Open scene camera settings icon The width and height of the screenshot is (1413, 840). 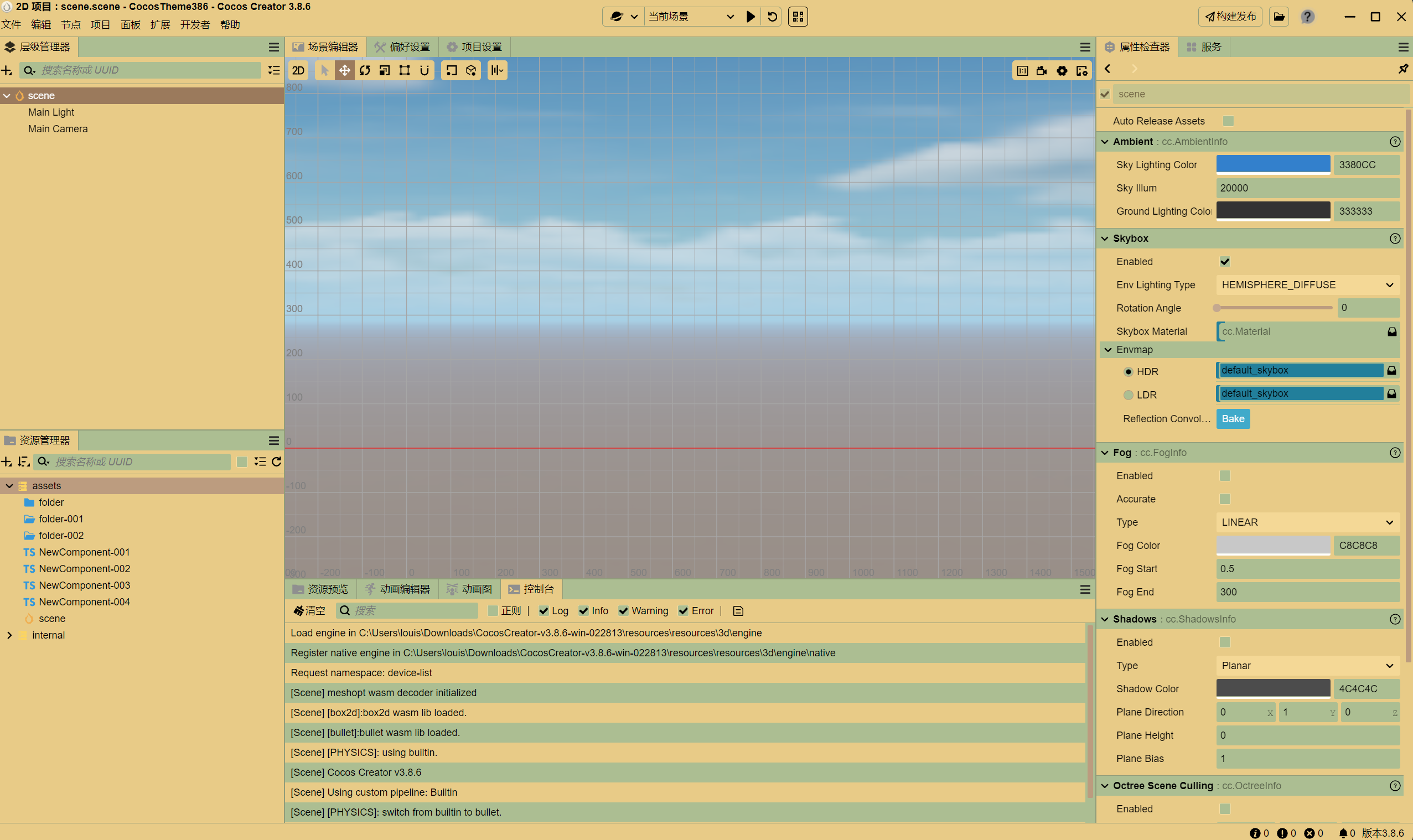[x=1042, y=70]
